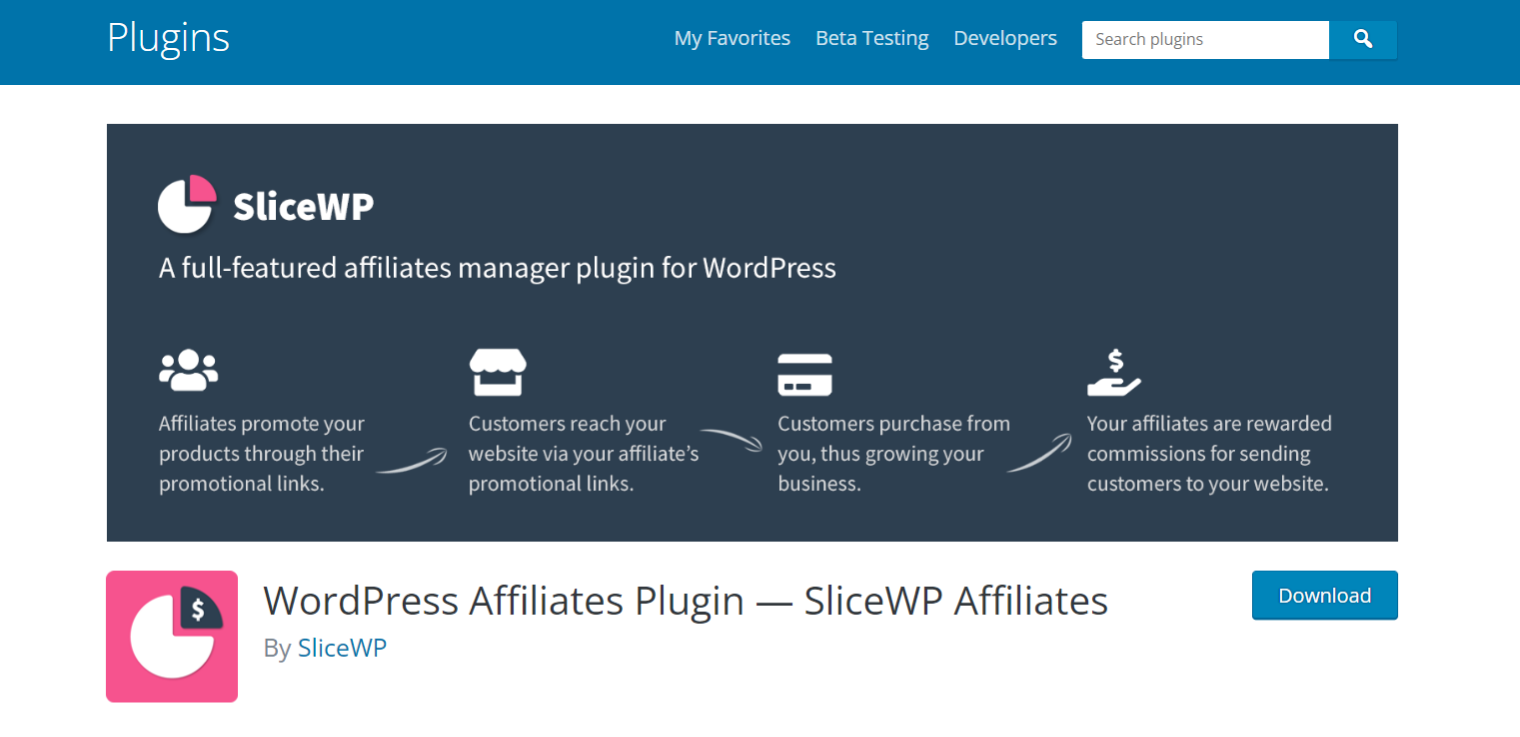Open Beta Testing page
This screenshot has height=737, width=1520.
point(872,38)
